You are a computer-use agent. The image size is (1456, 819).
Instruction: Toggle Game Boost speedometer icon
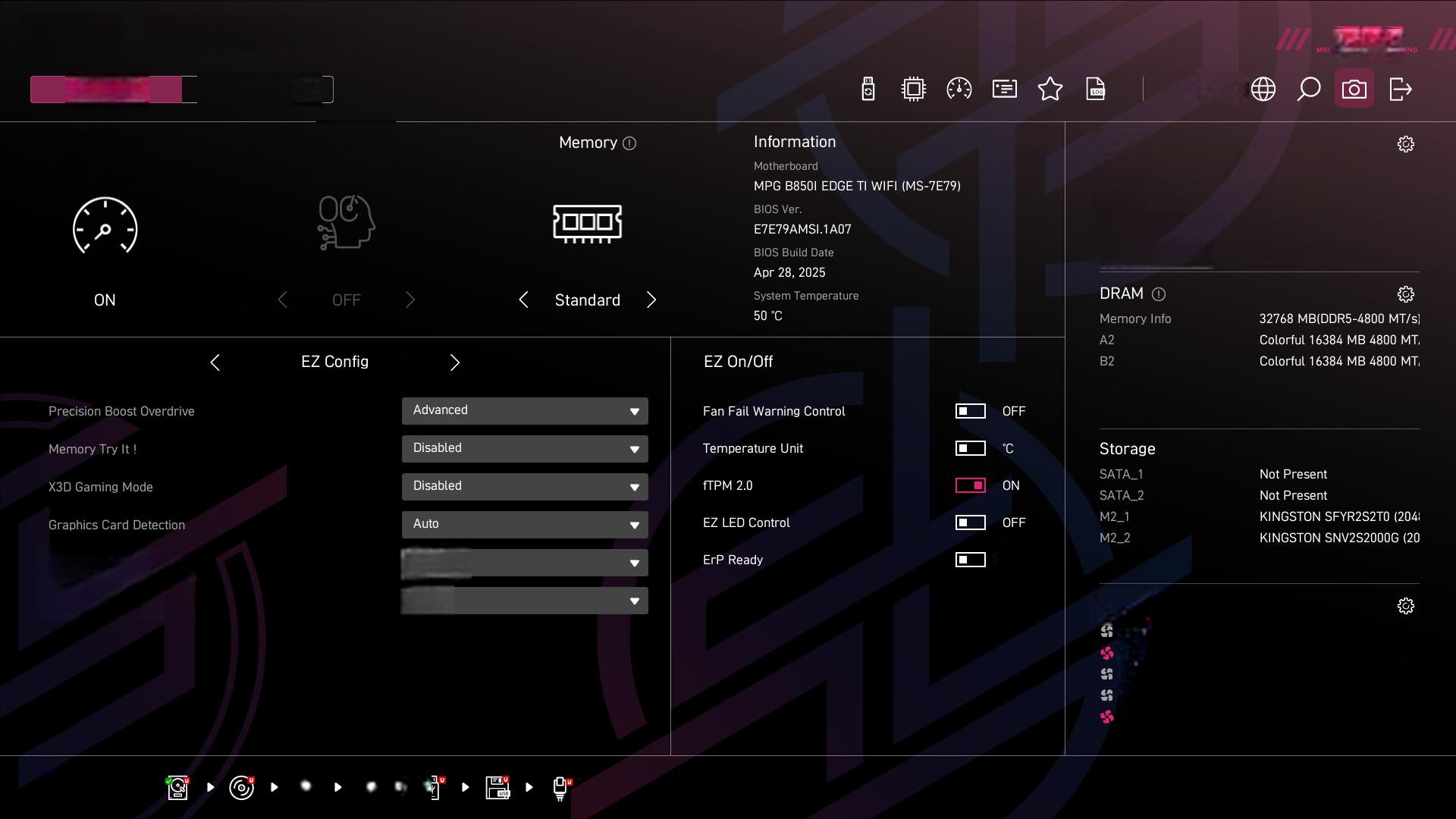click(x=105, y=225)
